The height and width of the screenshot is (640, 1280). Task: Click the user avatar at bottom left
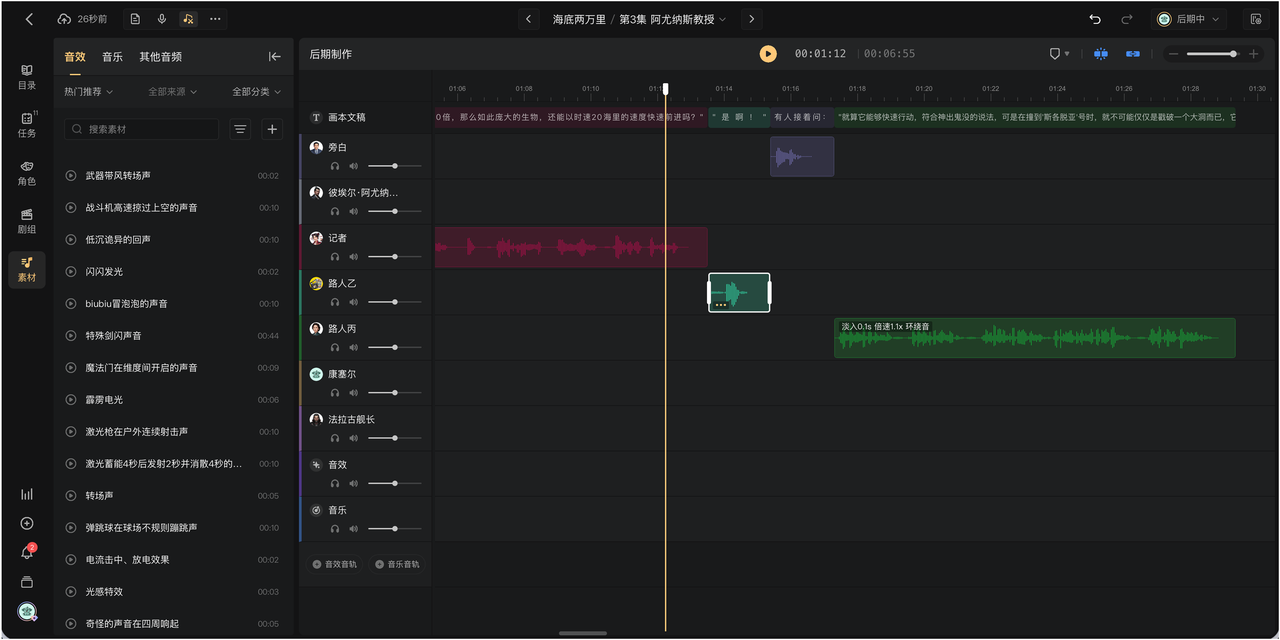point(27,611)
